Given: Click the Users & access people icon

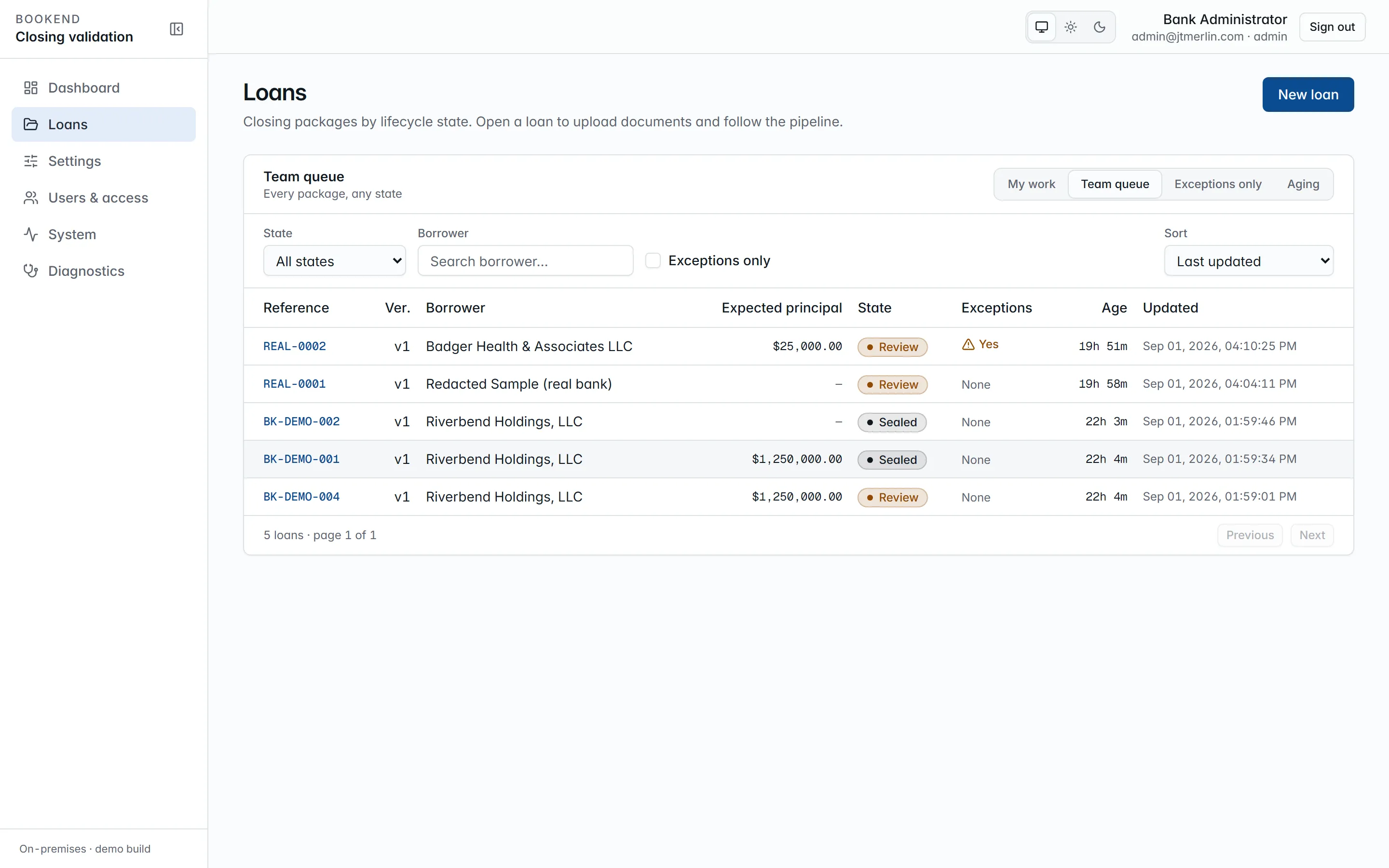Looking at the screenshot, I should pos(31,198).
